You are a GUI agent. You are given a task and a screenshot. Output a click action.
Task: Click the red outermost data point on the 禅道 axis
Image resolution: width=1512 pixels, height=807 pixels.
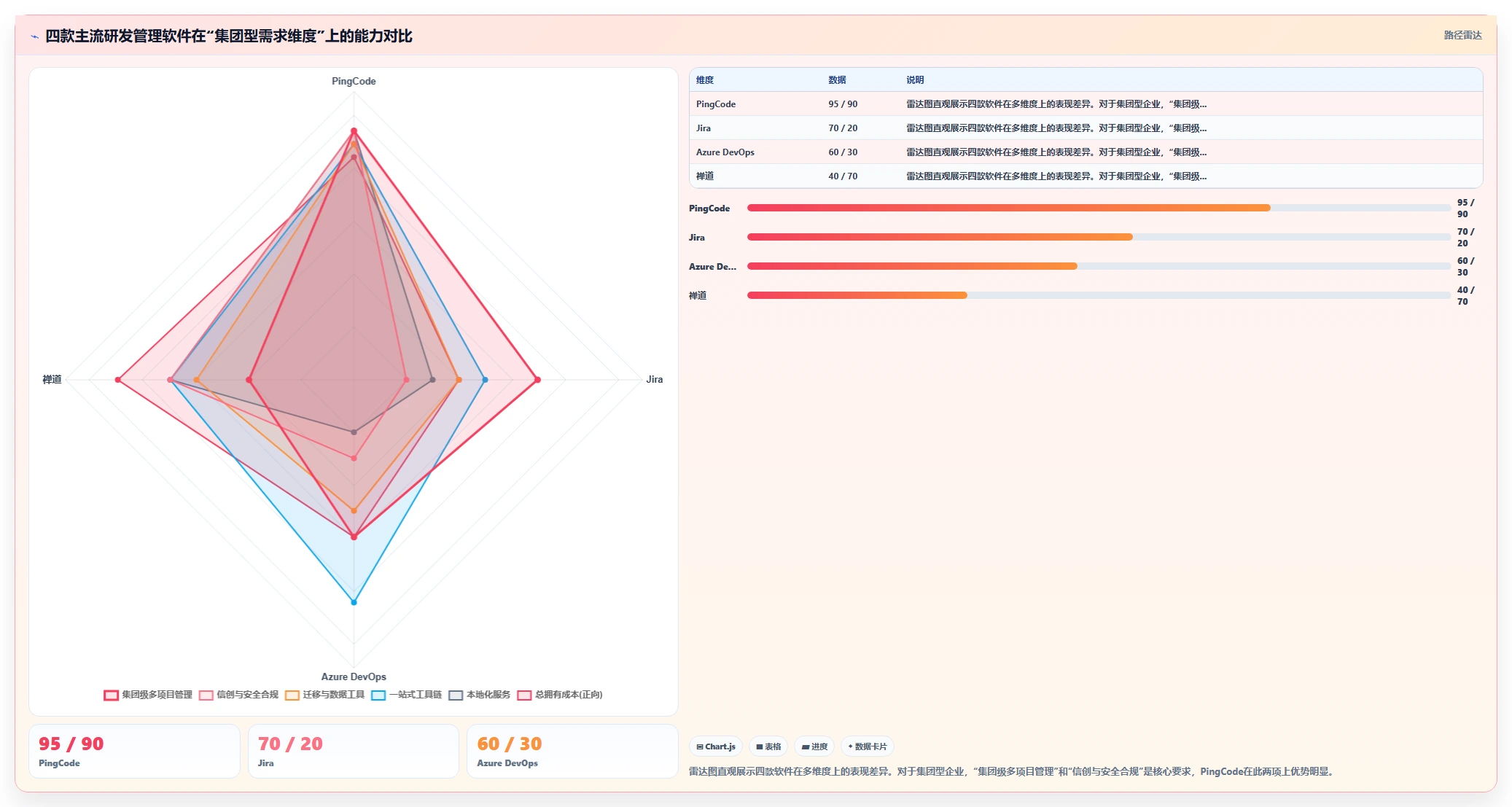coord(117,380)
